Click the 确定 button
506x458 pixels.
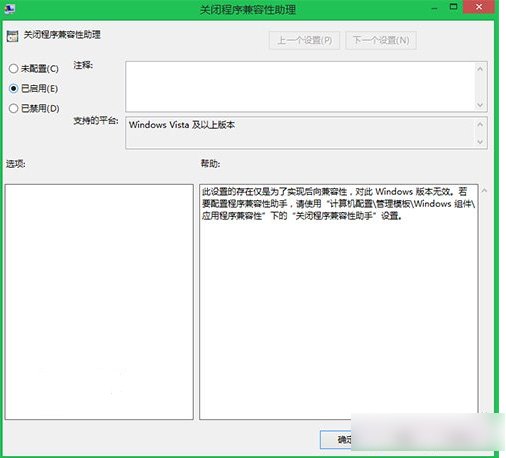336,440
